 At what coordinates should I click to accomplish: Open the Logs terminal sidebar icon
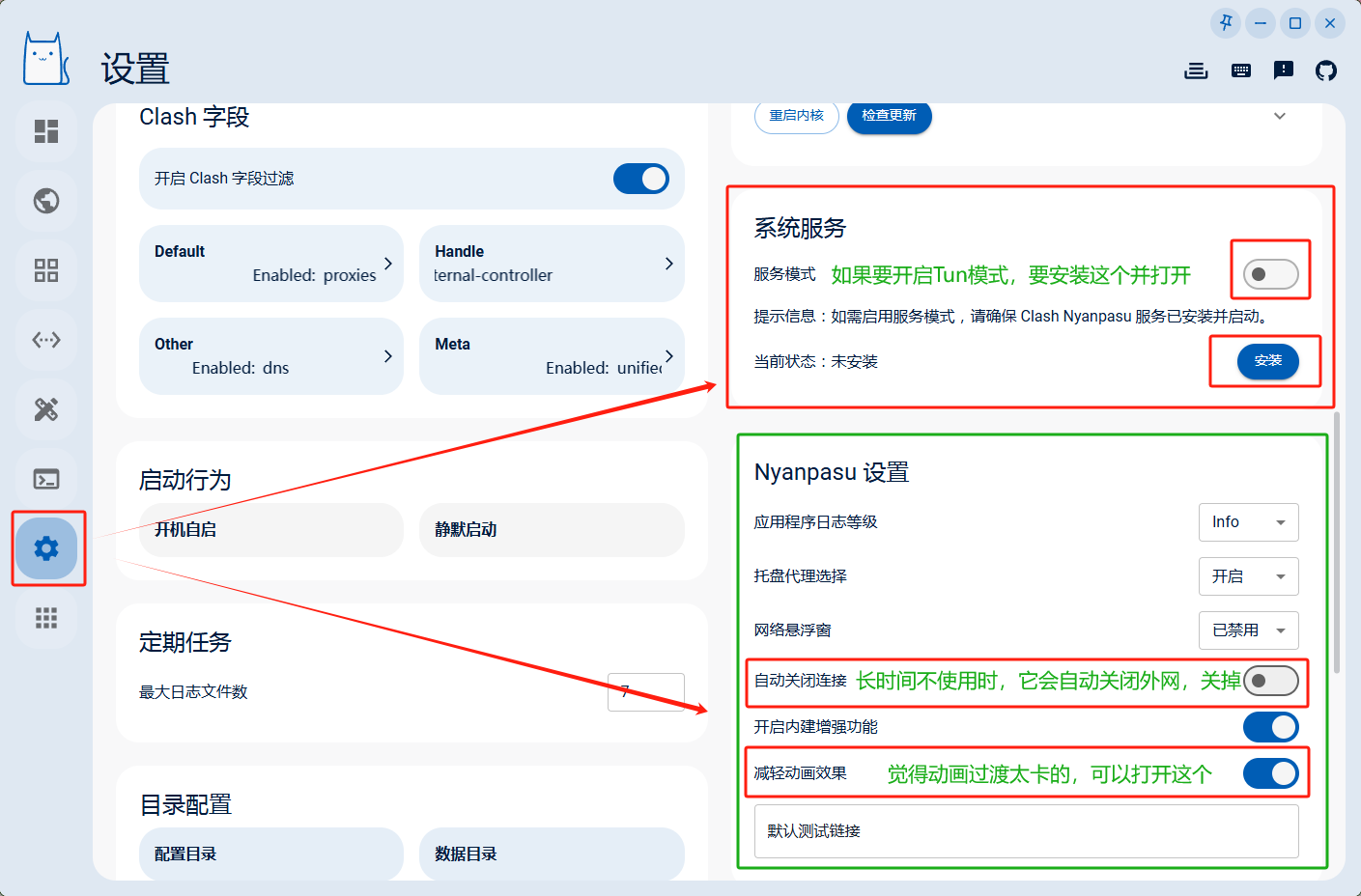click(x=46, y=479)
